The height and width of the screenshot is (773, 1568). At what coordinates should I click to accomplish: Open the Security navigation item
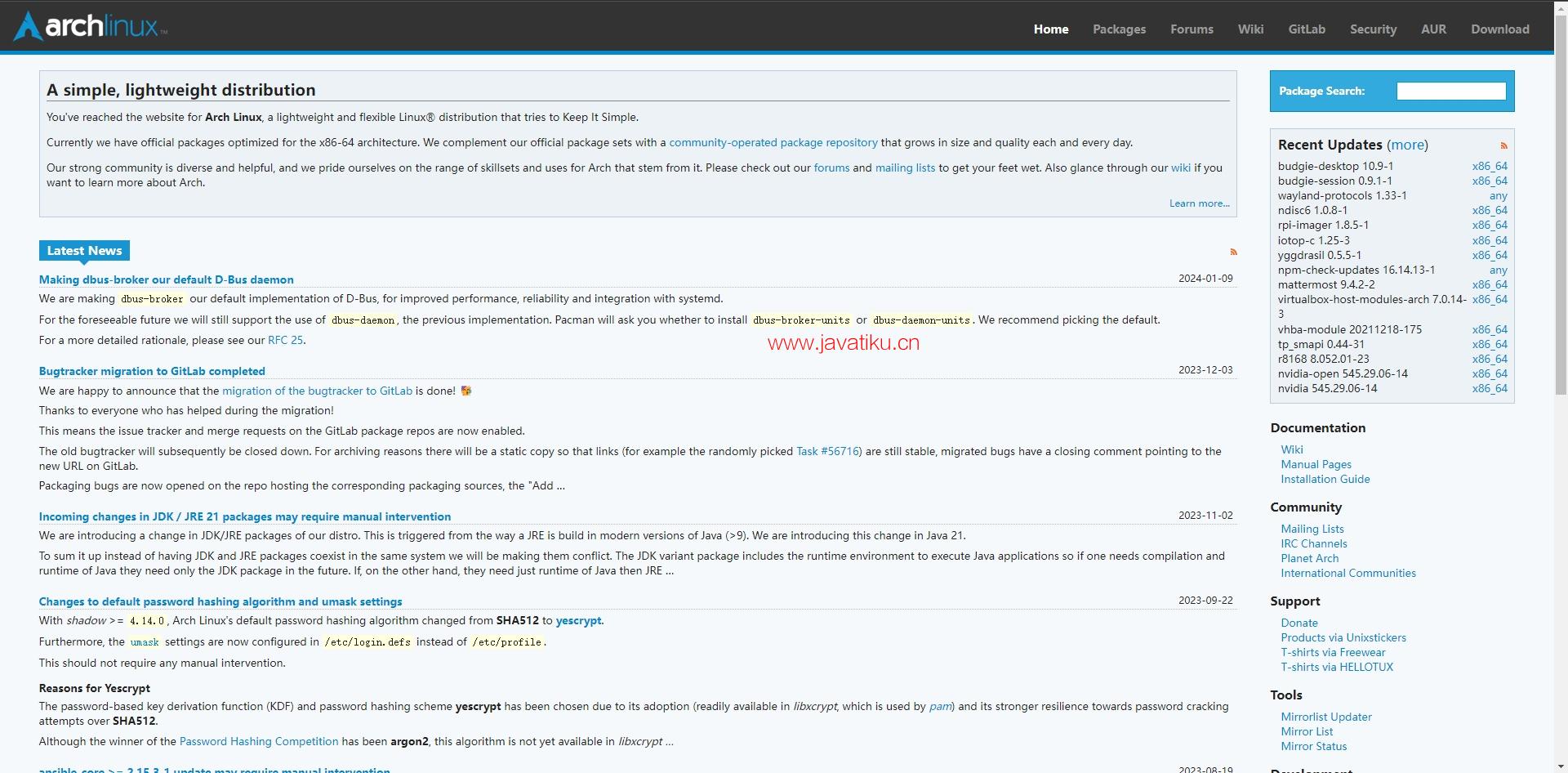pyautogui.click(x=1373, y=29)
